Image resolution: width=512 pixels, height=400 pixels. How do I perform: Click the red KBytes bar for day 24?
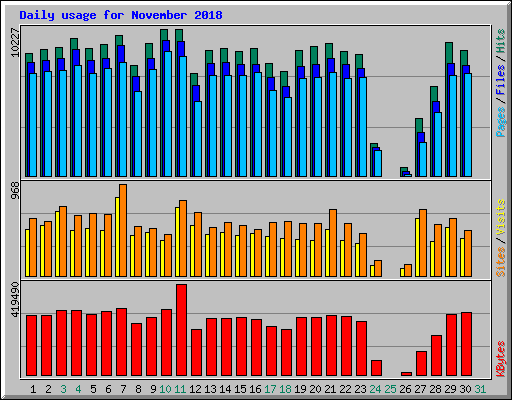point(377,368)
